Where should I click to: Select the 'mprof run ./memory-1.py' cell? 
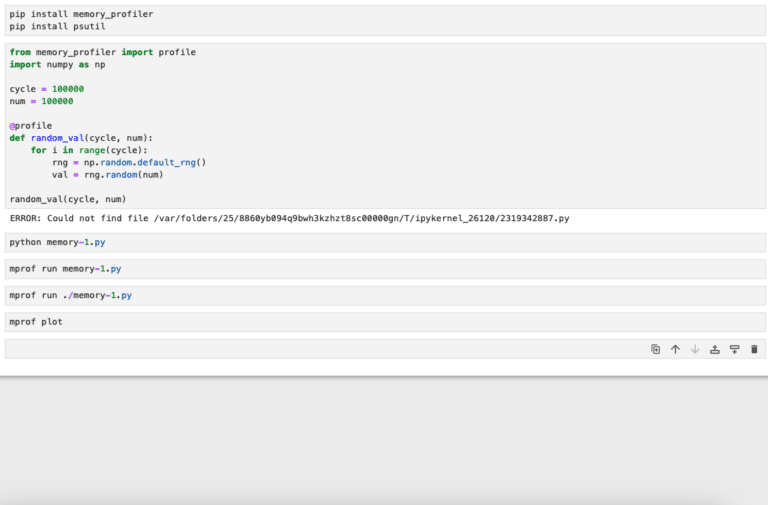[70, 295]
